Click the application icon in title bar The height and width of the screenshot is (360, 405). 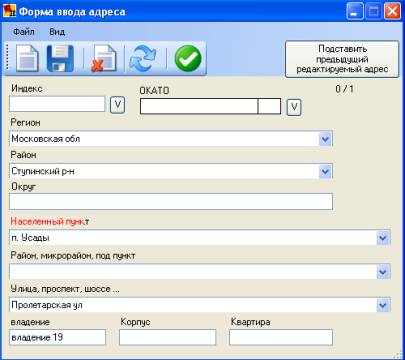pyautogui.click(x=9, y=11)
